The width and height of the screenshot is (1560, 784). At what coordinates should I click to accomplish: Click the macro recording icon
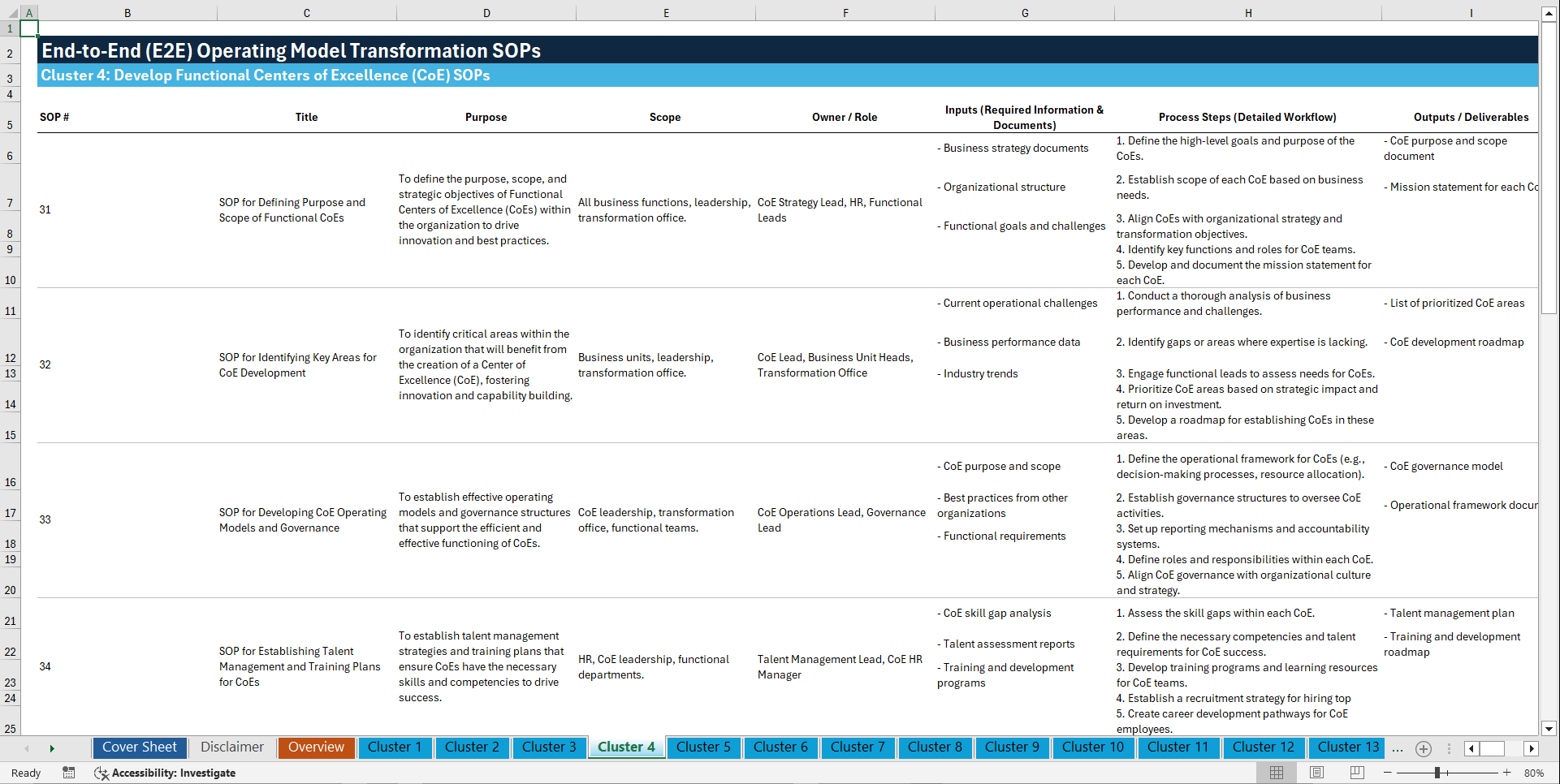[69, 773]
